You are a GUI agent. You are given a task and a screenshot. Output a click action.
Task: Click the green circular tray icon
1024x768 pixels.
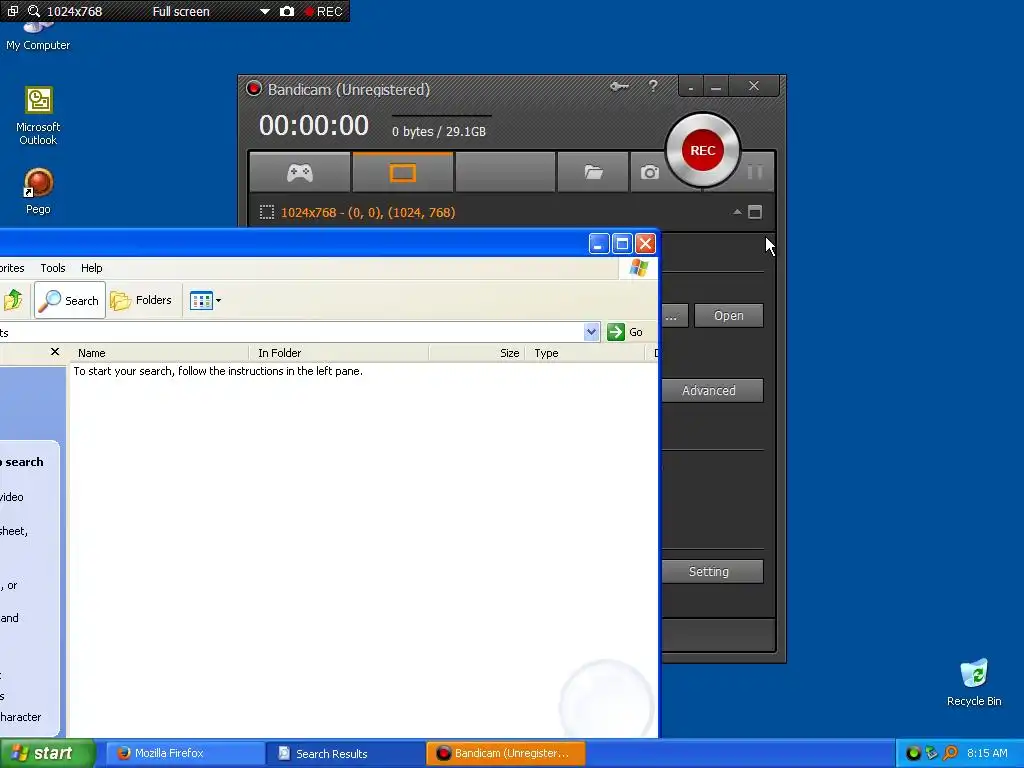tap(913, 753)
